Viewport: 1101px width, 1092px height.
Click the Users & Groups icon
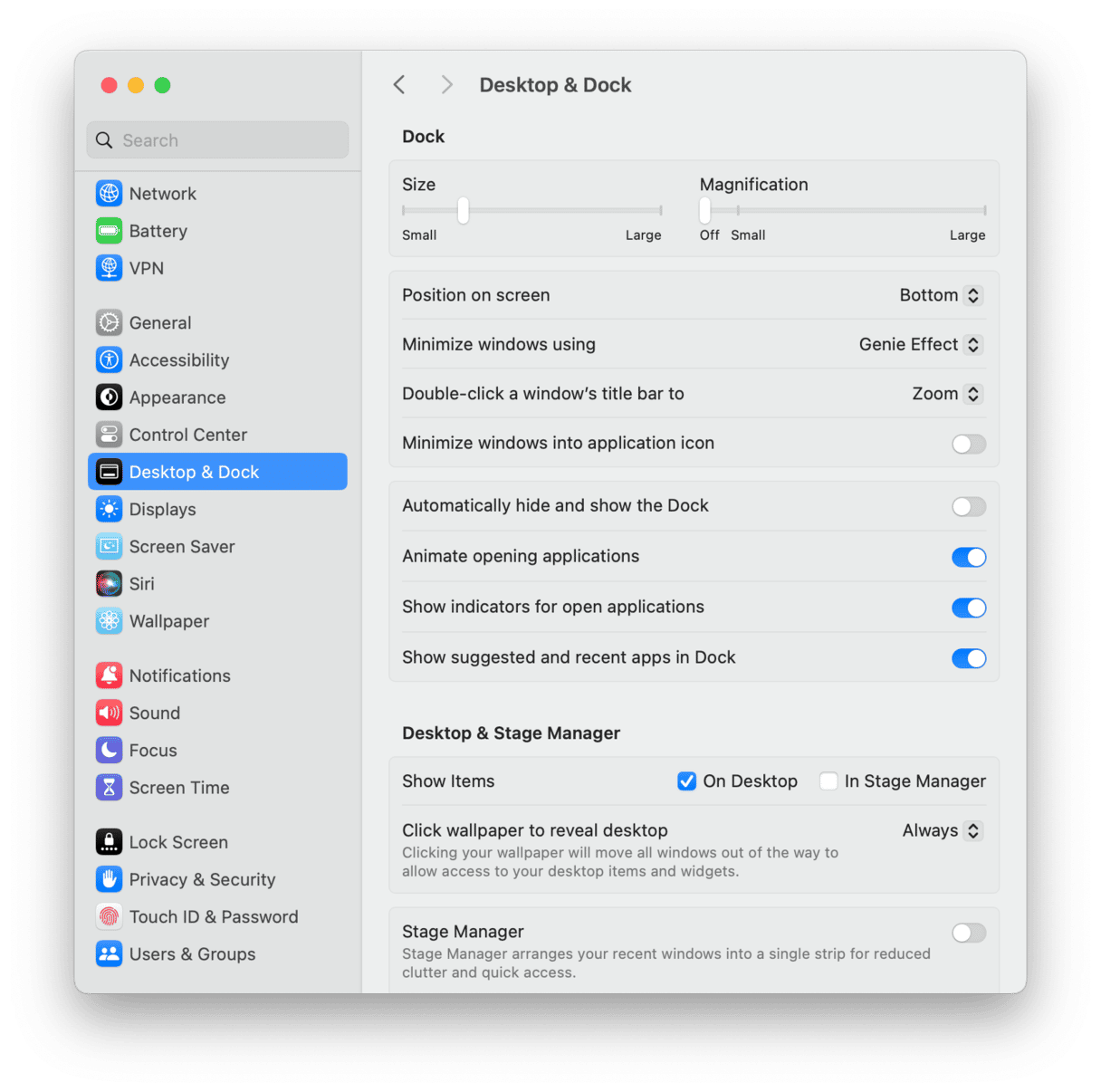point(109,953)
